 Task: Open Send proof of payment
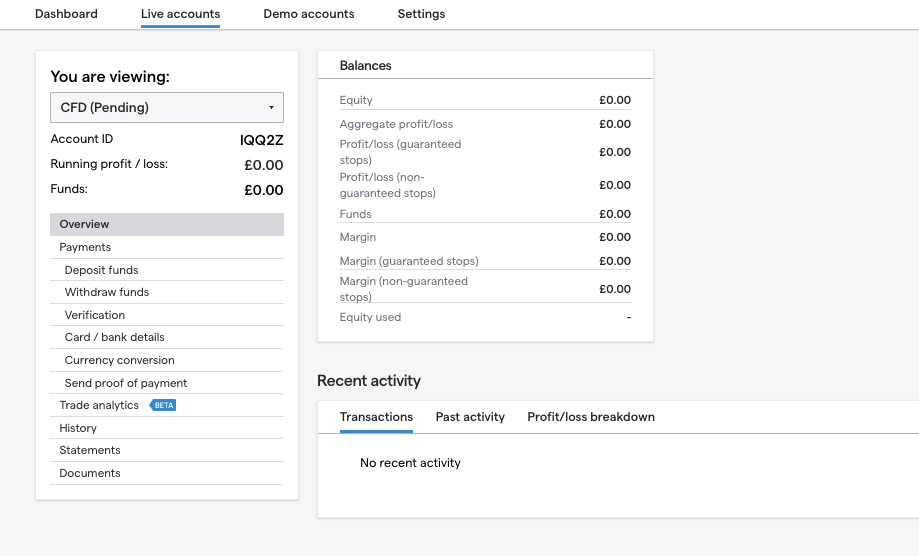point(167,383)
